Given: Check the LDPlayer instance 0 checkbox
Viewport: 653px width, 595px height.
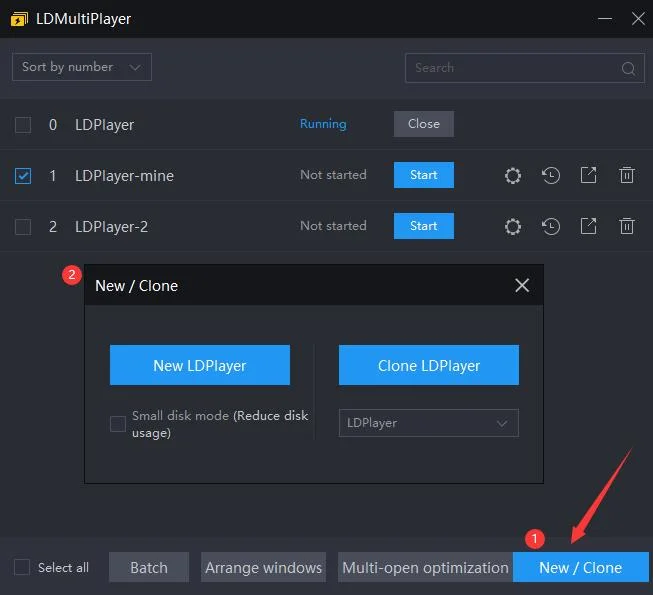Looking at the screenshot, I should tap(23, 124).
